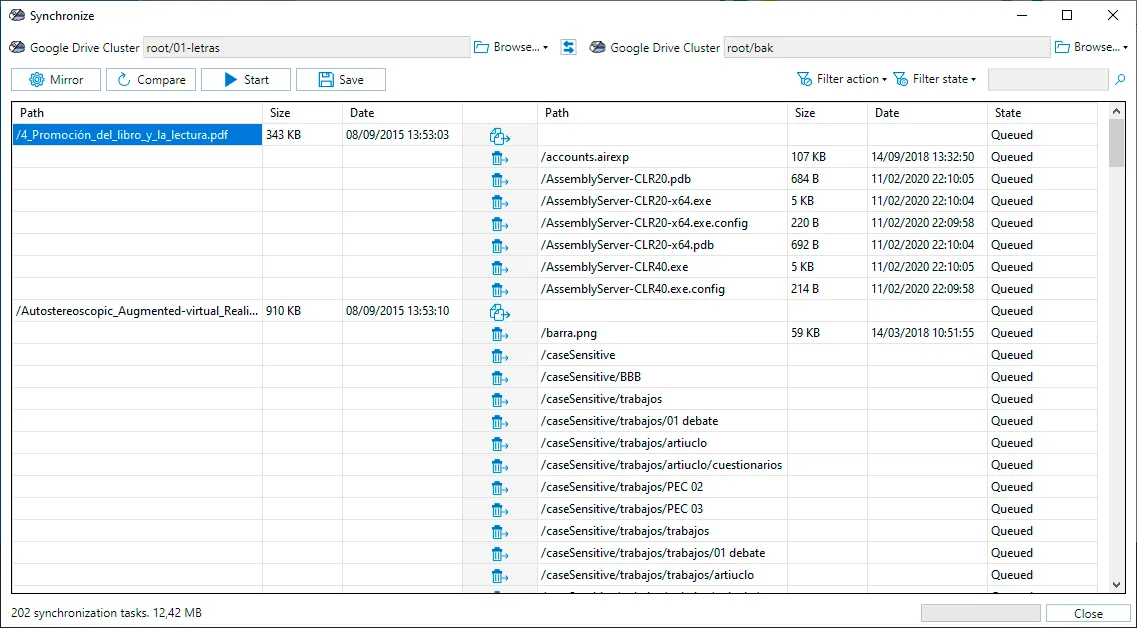Select the /accounts.airexp path

tap(584, 157)
